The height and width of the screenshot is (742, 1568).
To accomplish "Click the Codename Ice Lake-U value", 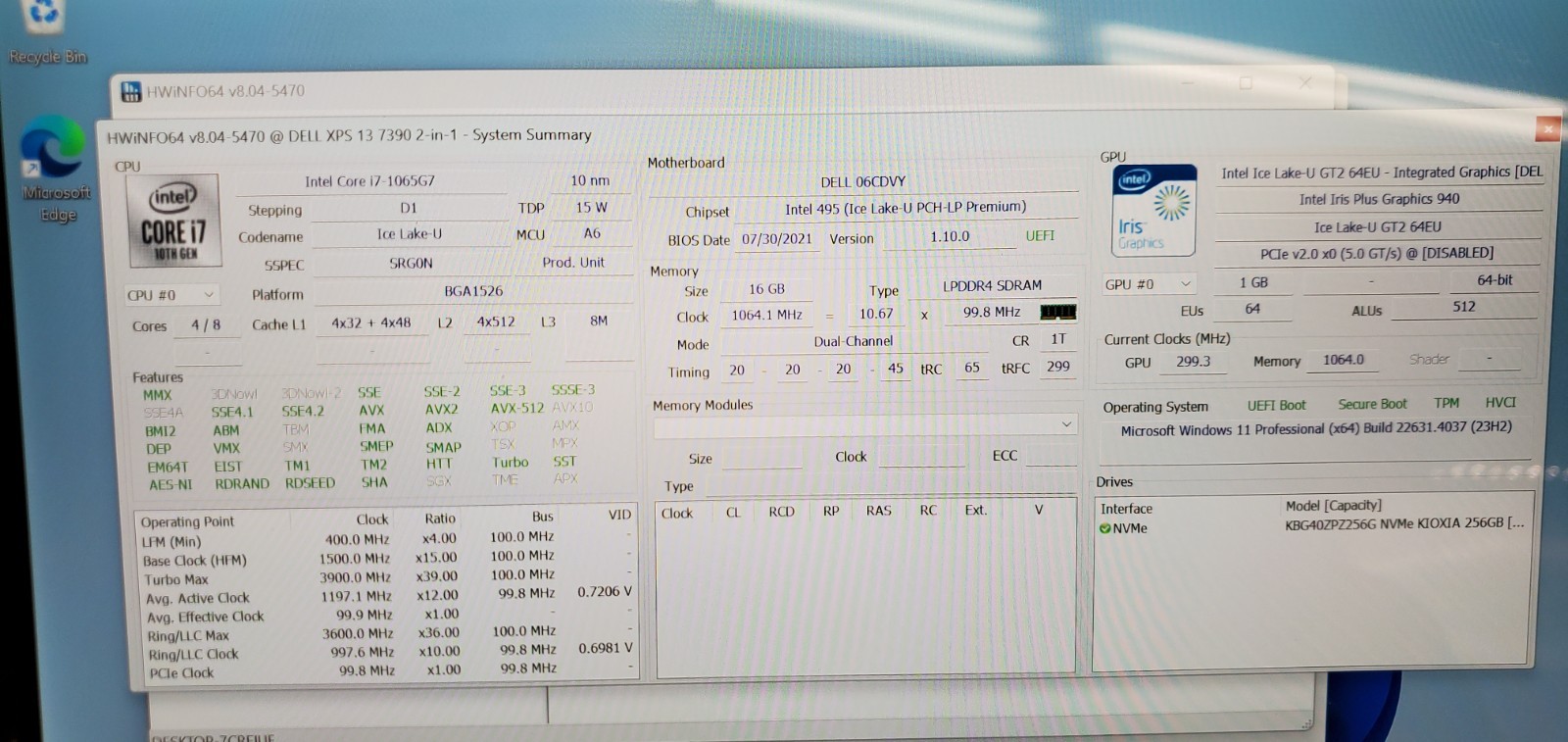I will coord(410,234).
